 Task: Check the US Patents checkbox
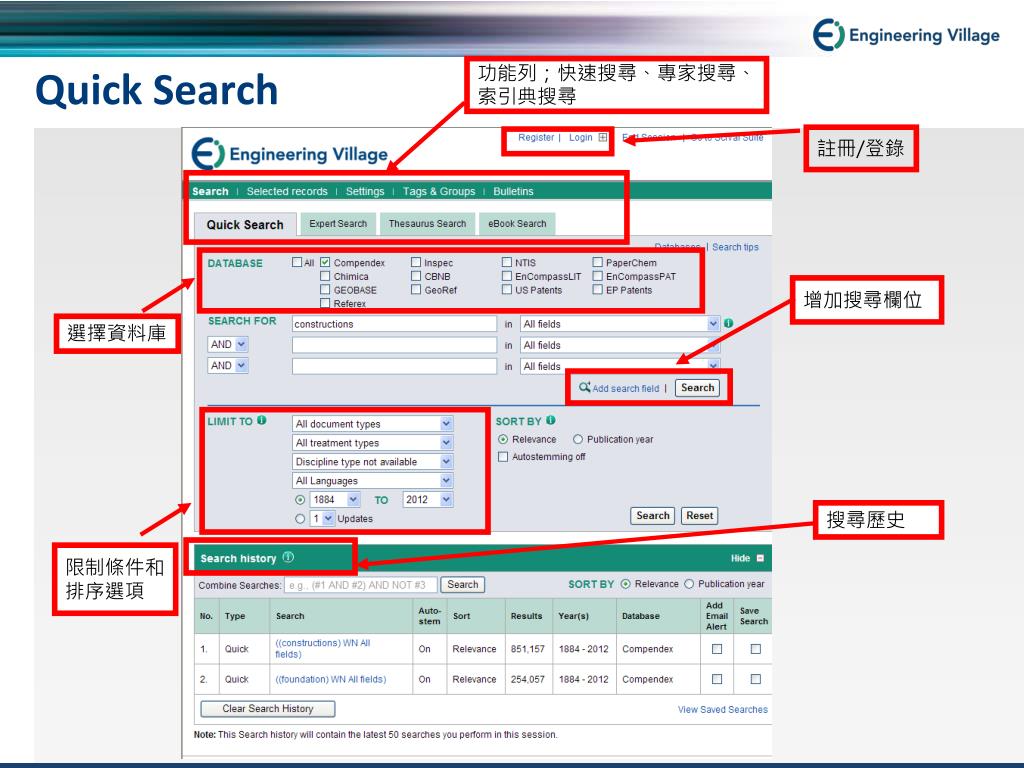(x=507, y=290)
